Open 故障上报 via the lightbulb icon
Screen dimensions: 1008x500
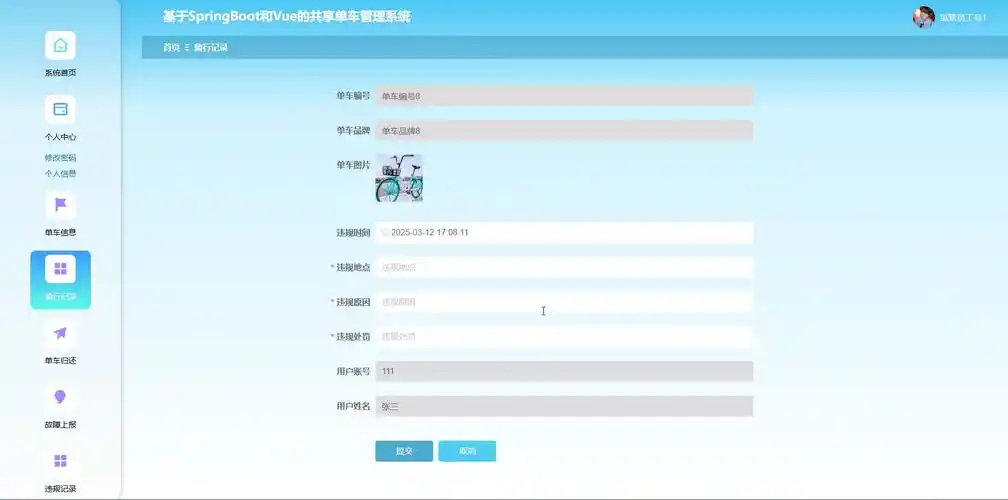[60, 397]
